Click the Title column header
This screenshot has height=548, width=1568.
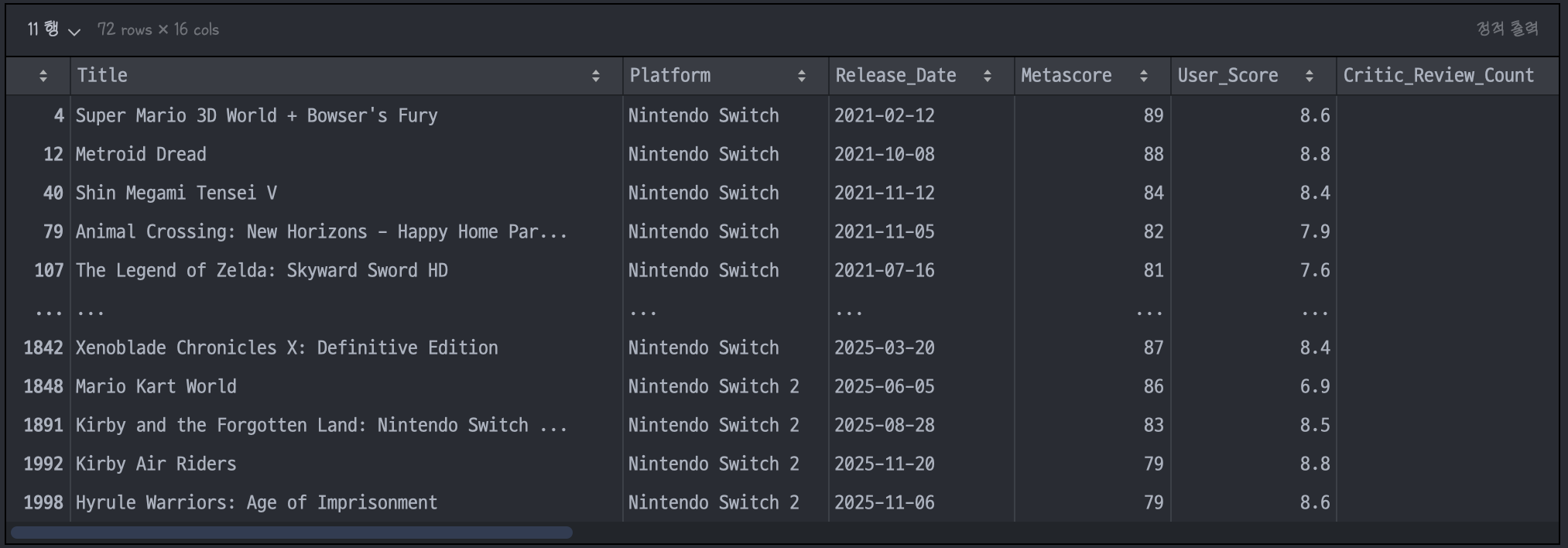(347, 76)
